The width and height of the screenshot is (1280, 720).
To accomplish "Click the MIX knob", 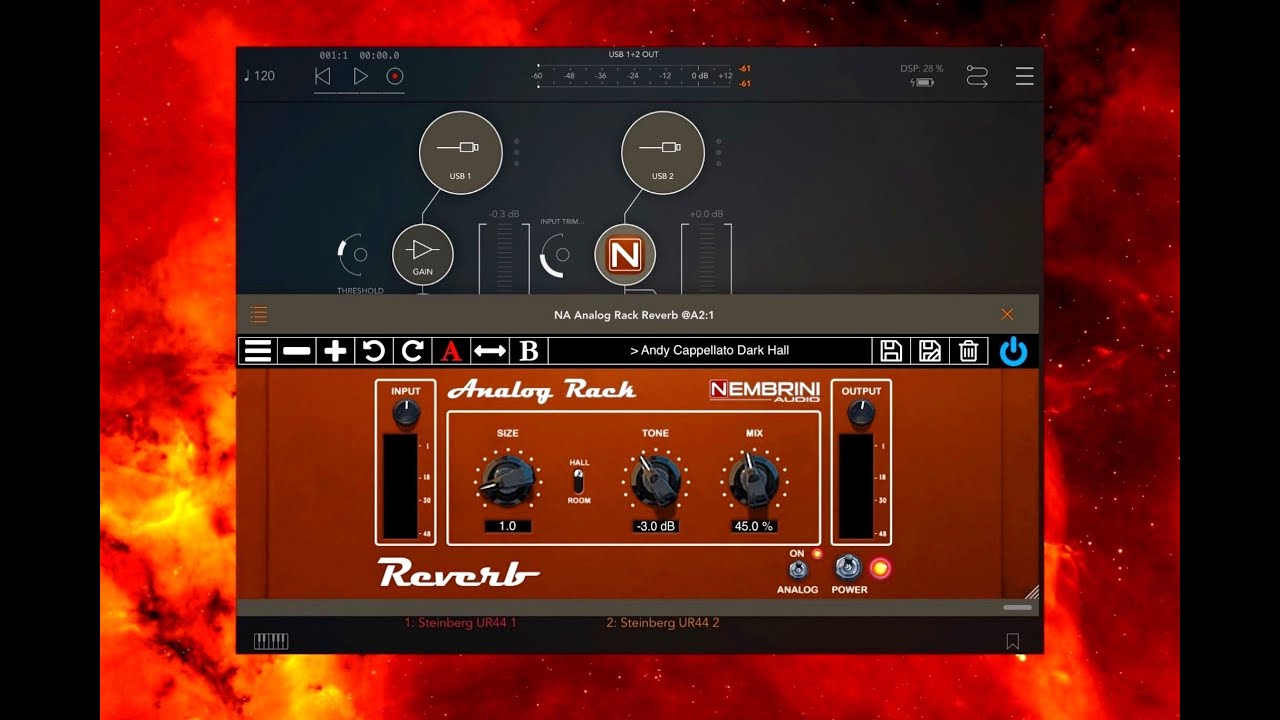I will tap(754, 482).
